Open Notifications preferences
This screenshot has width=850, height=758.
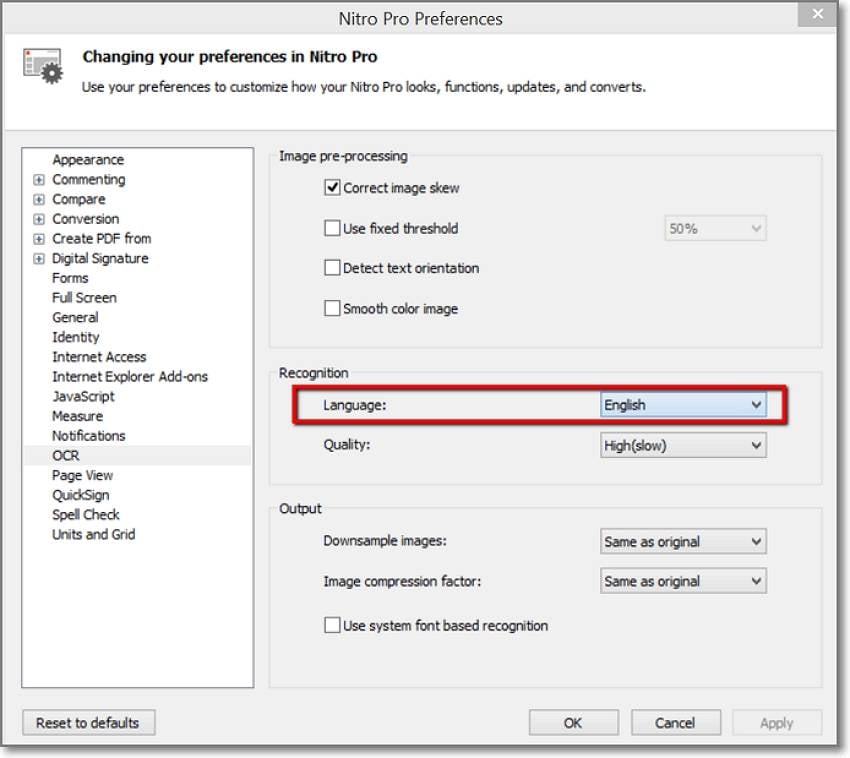[x=88, y=436]
